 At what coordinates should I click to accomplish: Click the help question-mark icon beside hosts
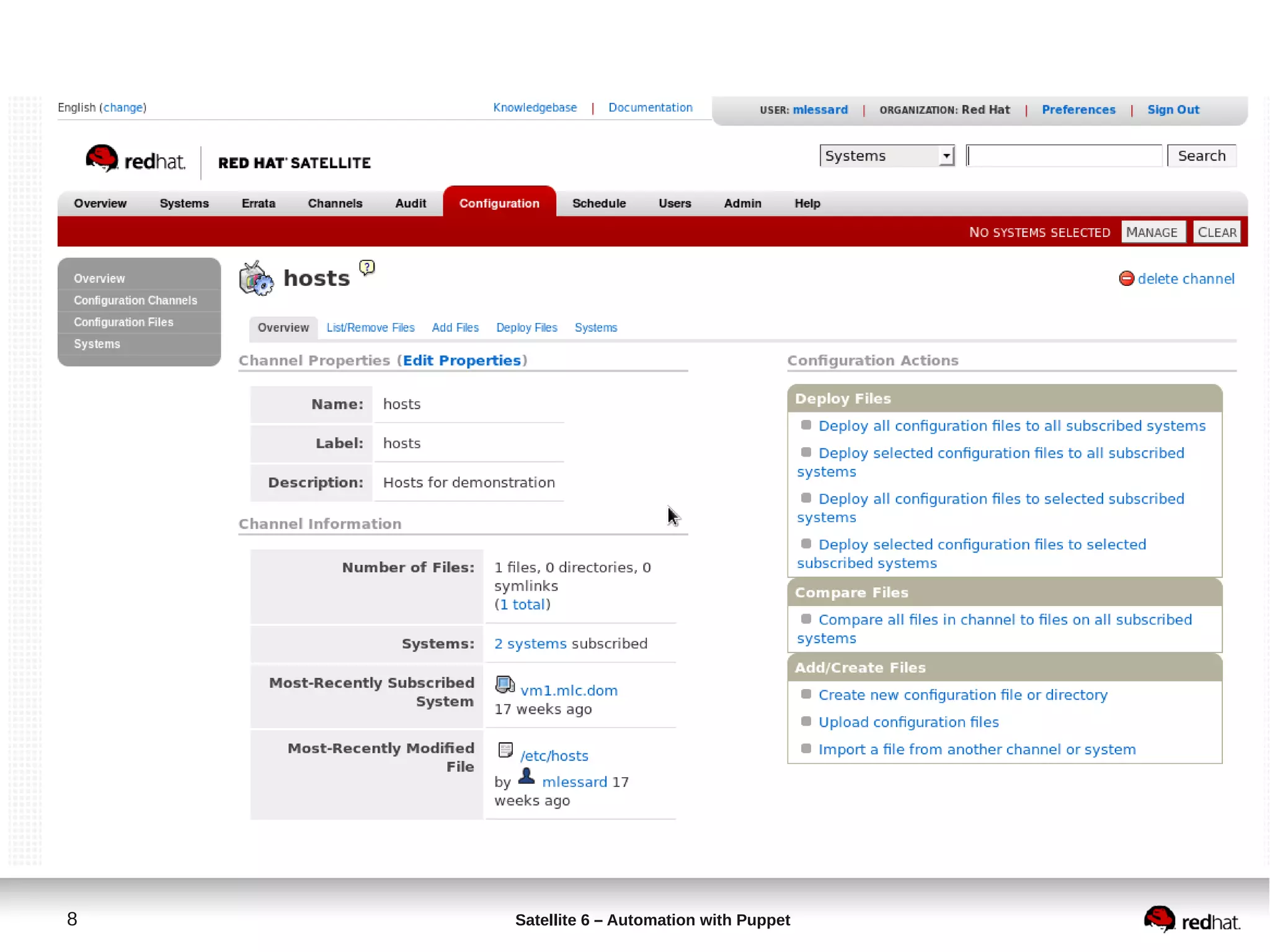[x=366, y=267]
